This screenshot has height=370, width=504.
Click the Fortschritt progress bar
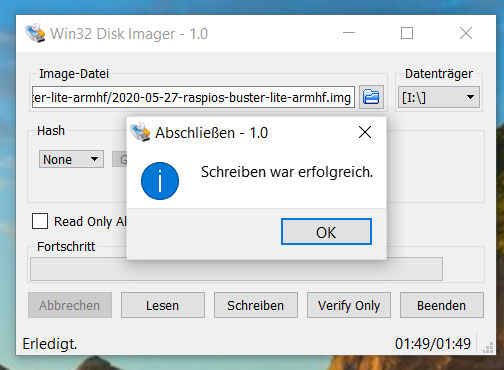pyautogui.click(x=236, y=269)
